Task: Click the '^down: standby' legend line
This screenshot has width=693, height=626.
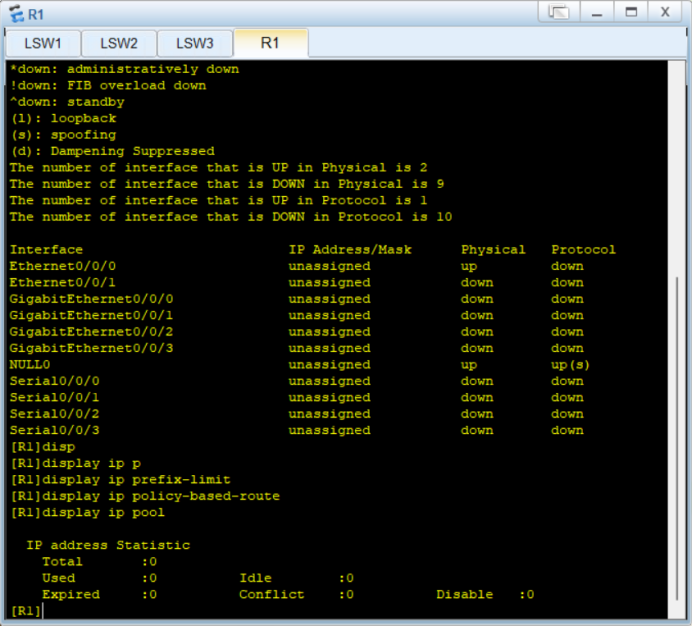Action: (x=67, y=102)
